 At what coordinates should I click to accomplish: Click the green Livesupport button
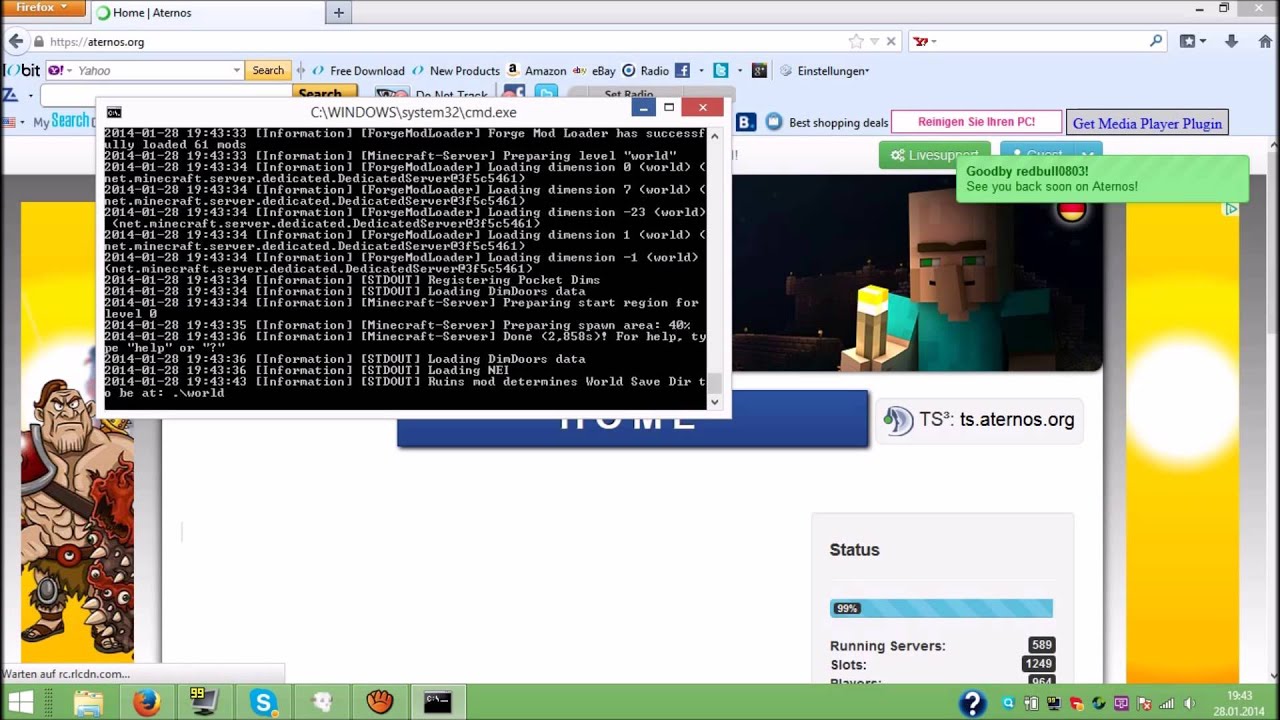coord(934,155)
